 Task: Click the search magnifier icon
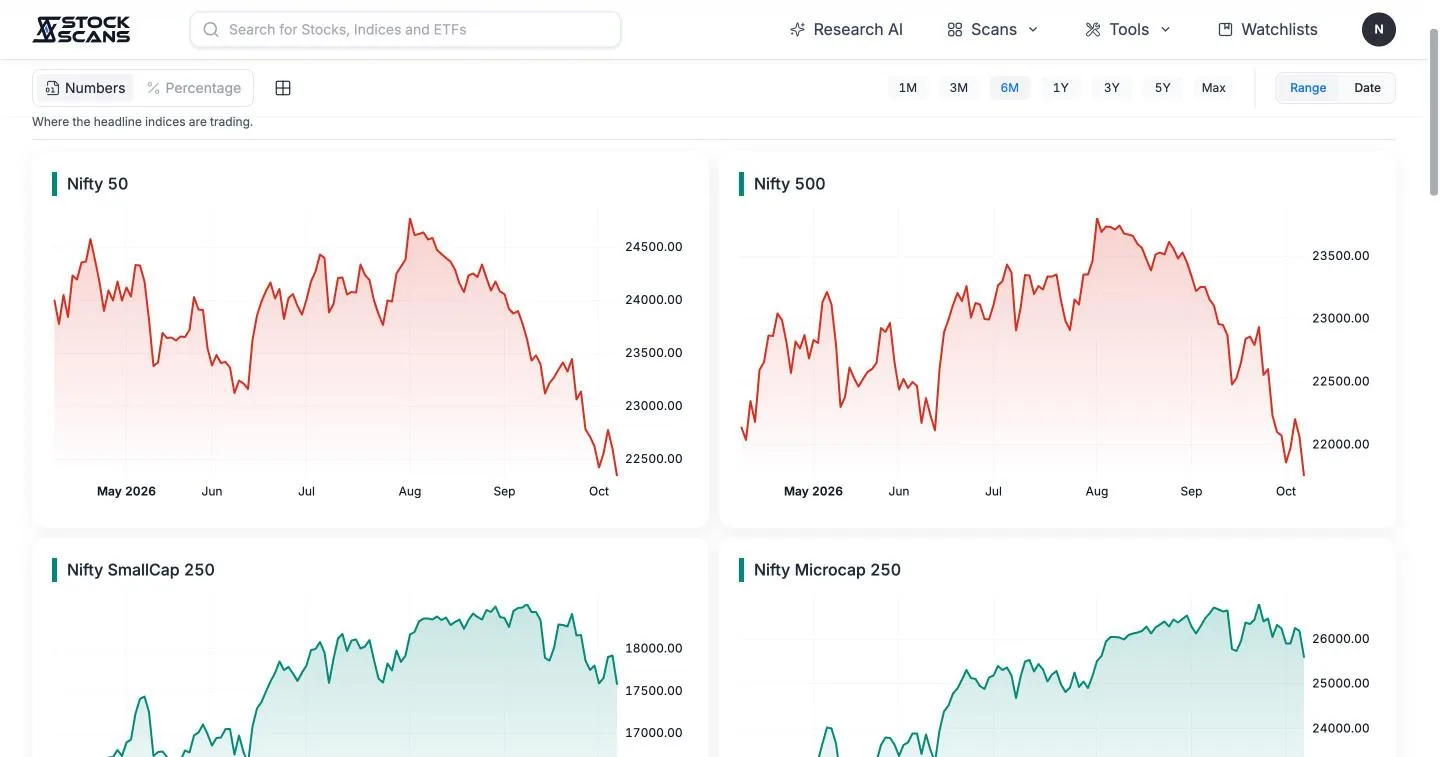coord(211,29)
